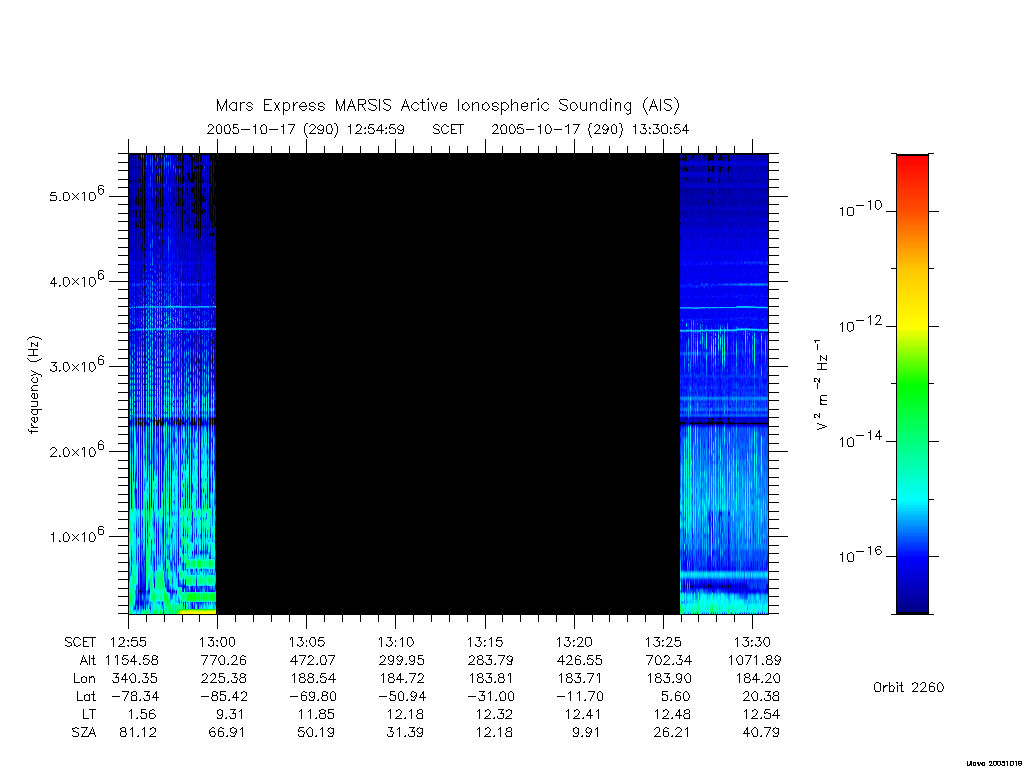1024x768 pixels.
Task: Click the SZA value '40.79'
Action: coord(761,733)
